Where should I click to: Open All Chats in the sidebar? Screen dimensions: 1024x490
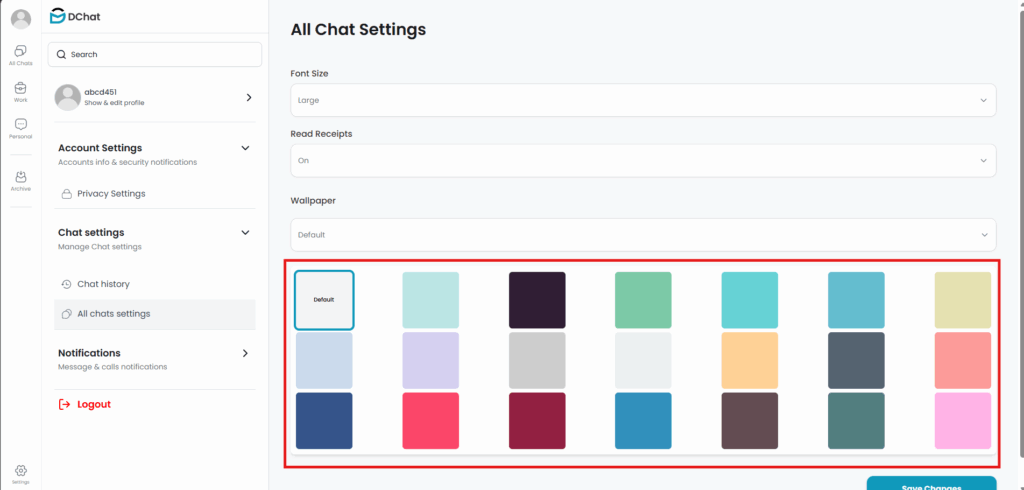pyautogui.click(x=20, y=55)
